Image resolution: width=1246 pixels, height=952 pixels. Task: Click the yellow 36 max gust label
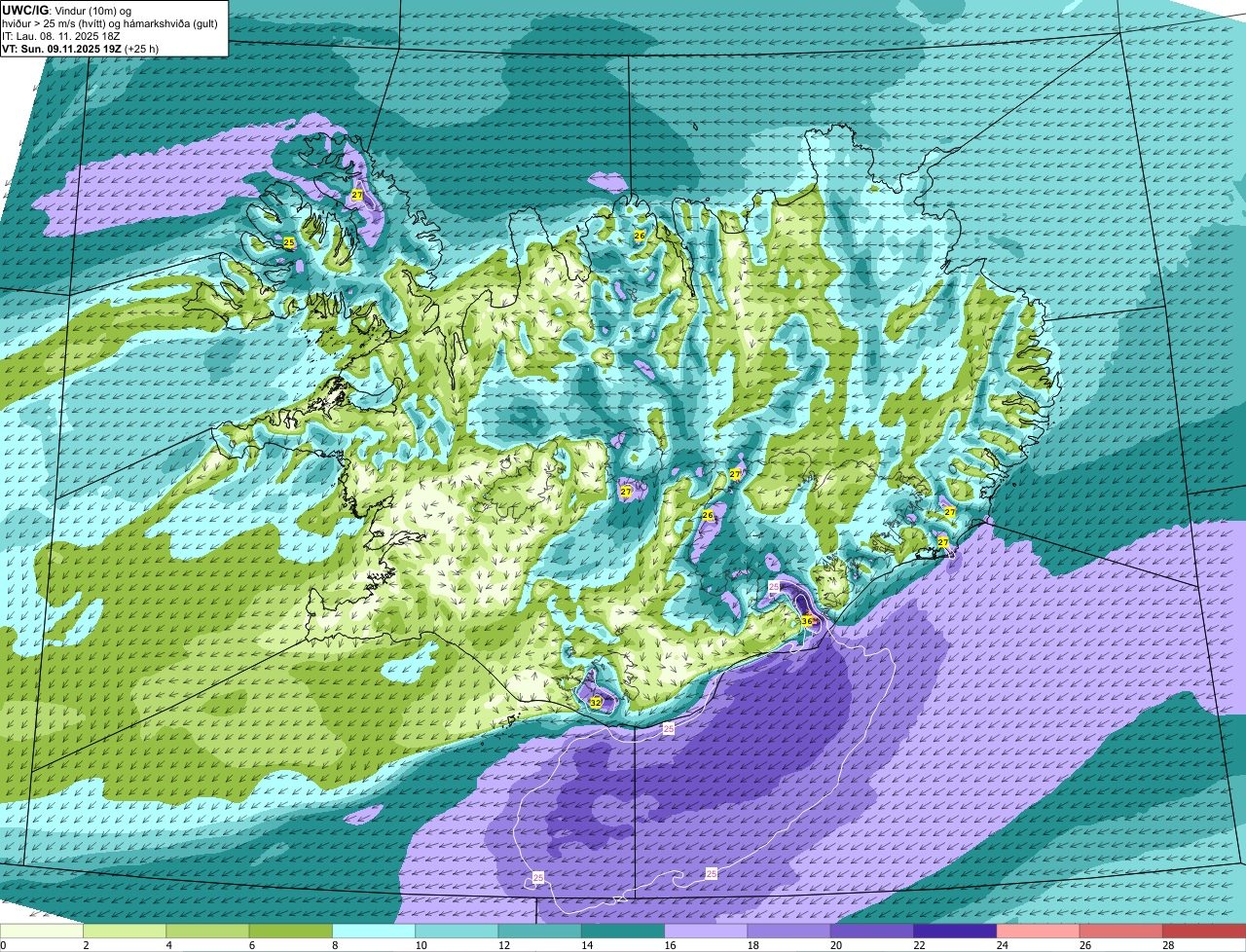807,621
